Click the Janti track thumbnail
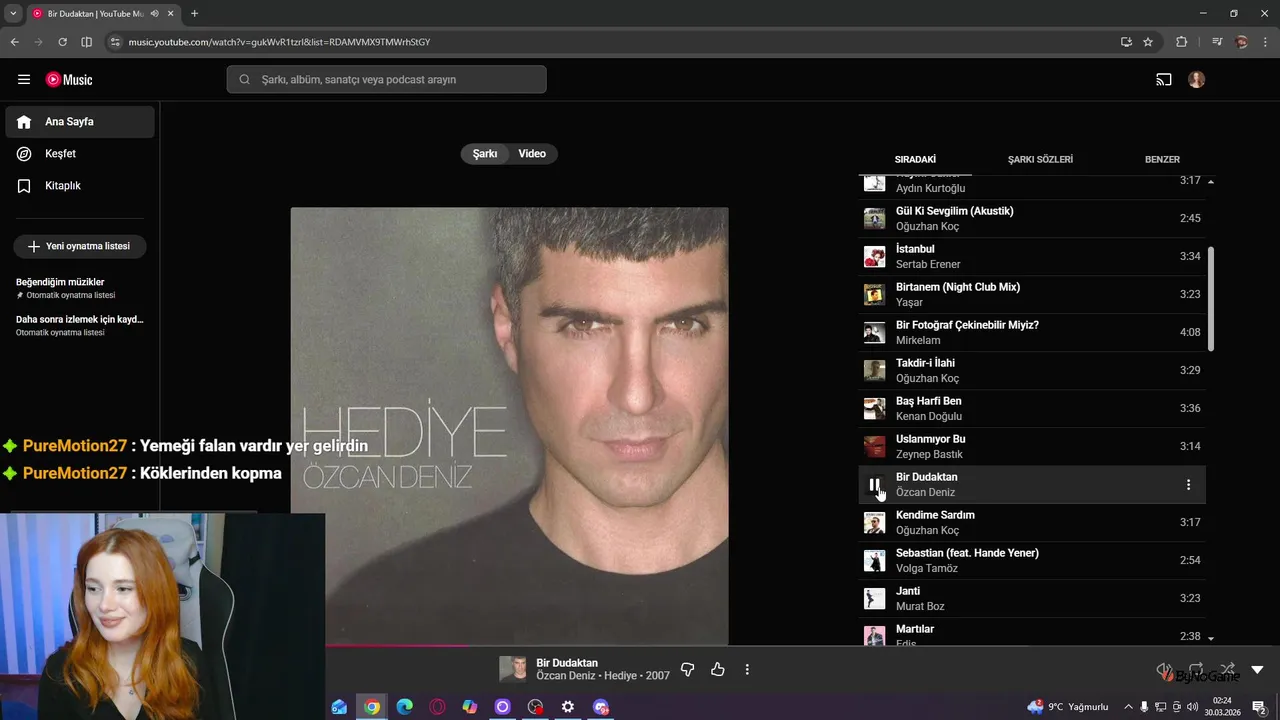 pyautogui.click(x=875, y=598)
